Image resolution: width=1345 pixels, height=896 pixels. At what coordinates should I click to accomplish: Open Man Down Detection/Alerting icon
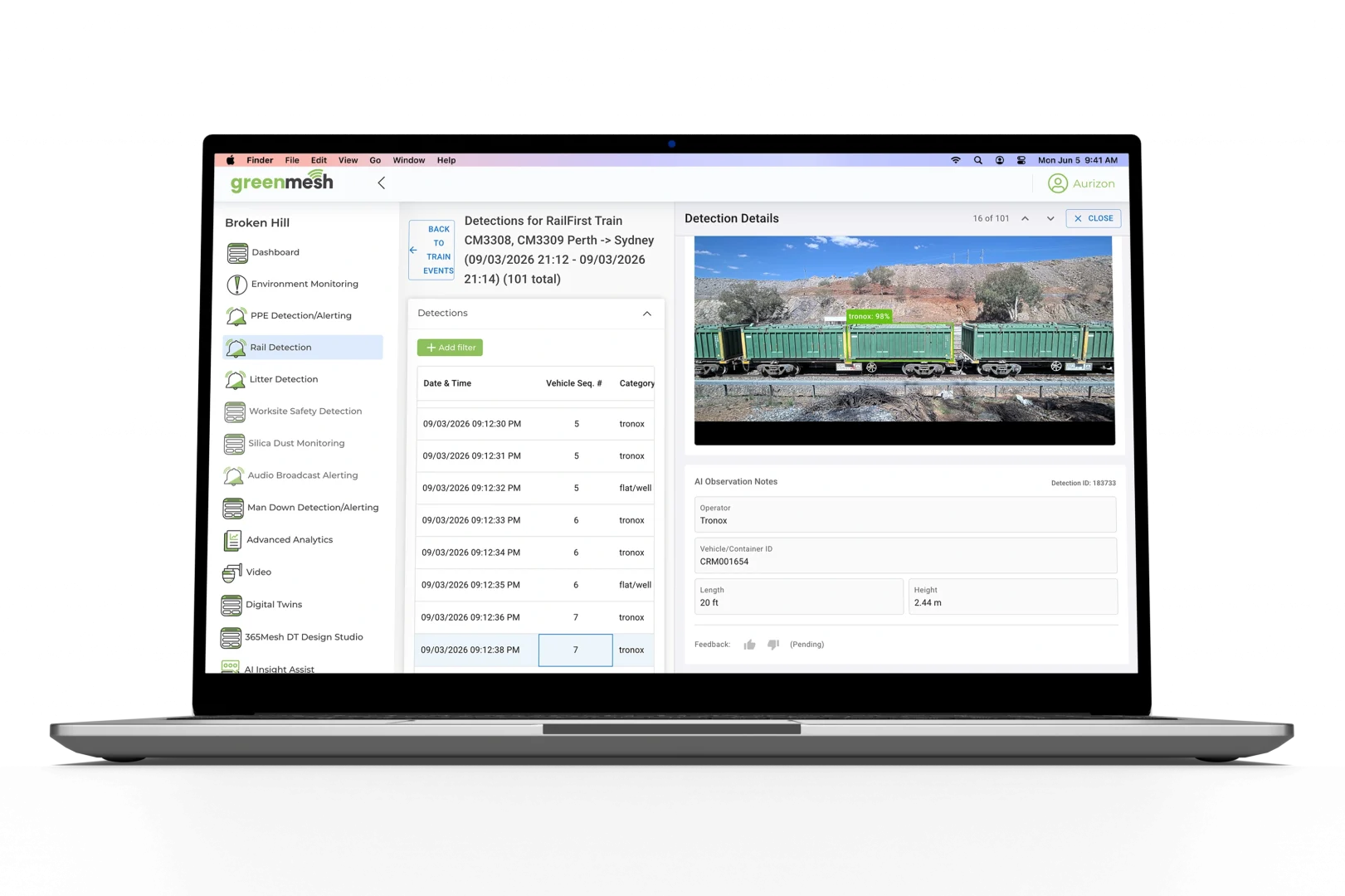[233, 508]
